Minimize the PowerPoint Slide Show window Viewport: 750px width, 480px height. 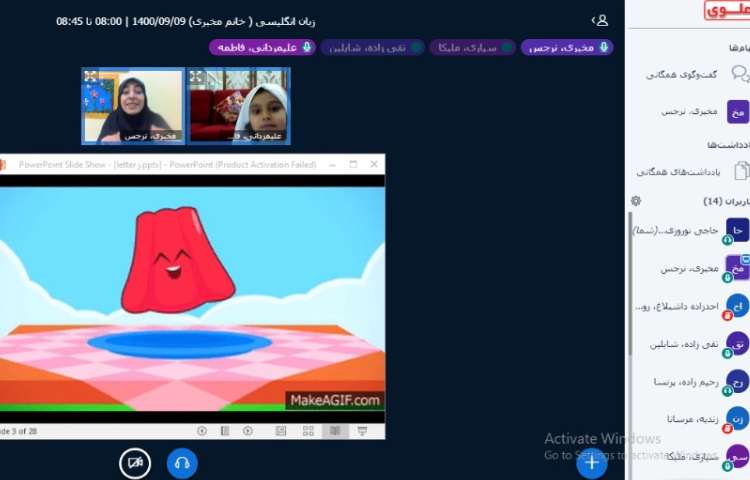click(x=332, y=164)
